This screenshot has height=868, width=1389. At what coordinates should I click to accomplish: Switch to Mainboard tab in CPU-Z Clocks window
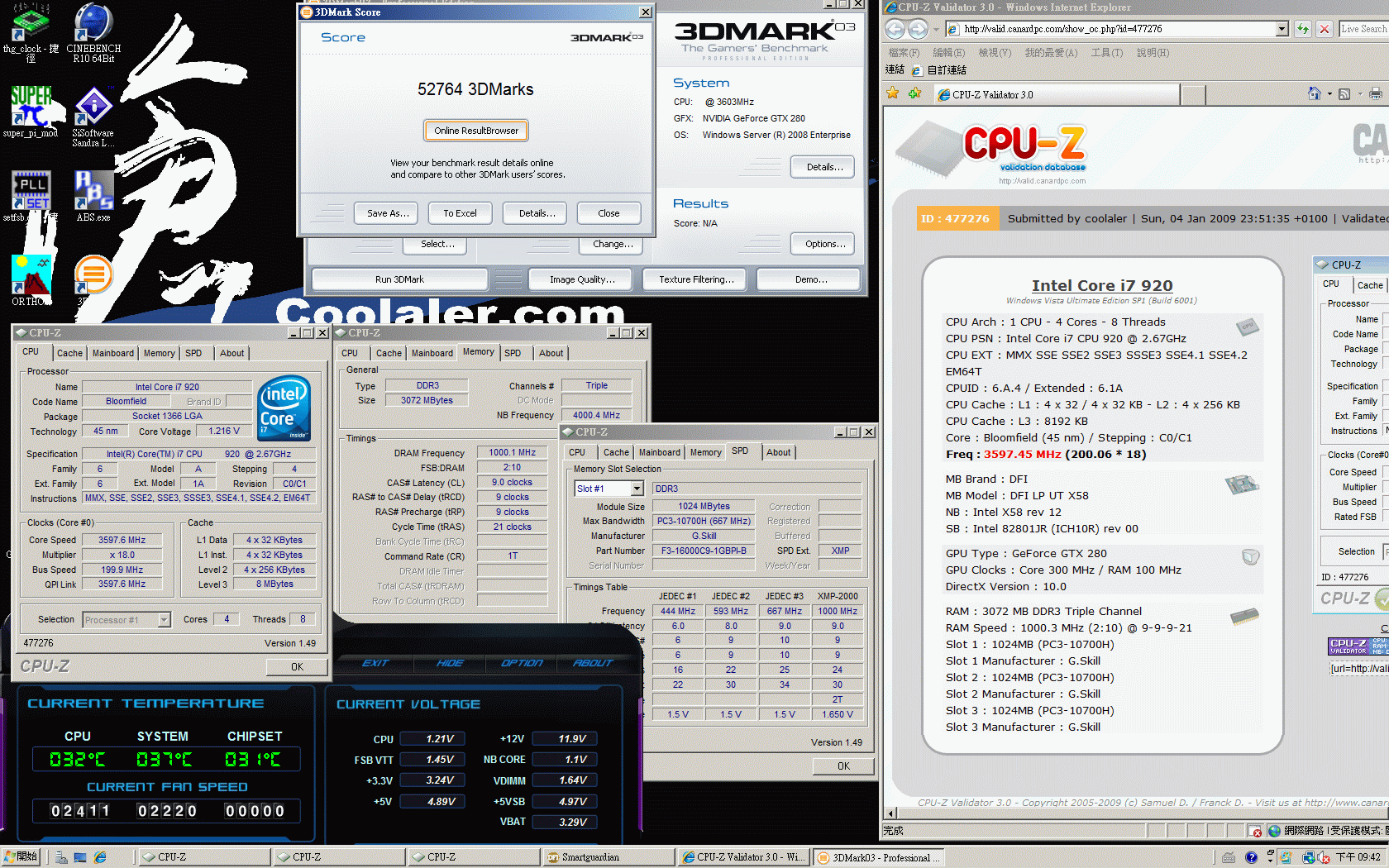click(113, 353)
